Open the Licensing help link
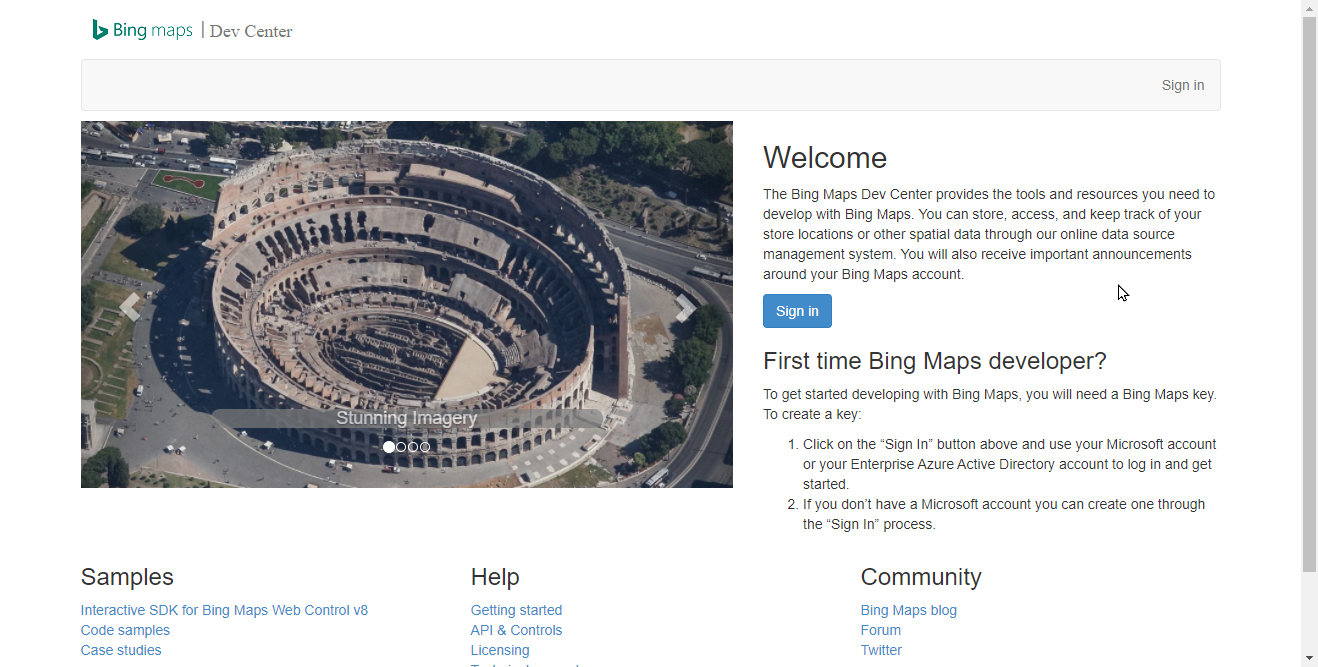Image resolution: width=1318 pixels, height=667 pixels. click(x=500, y=650)
